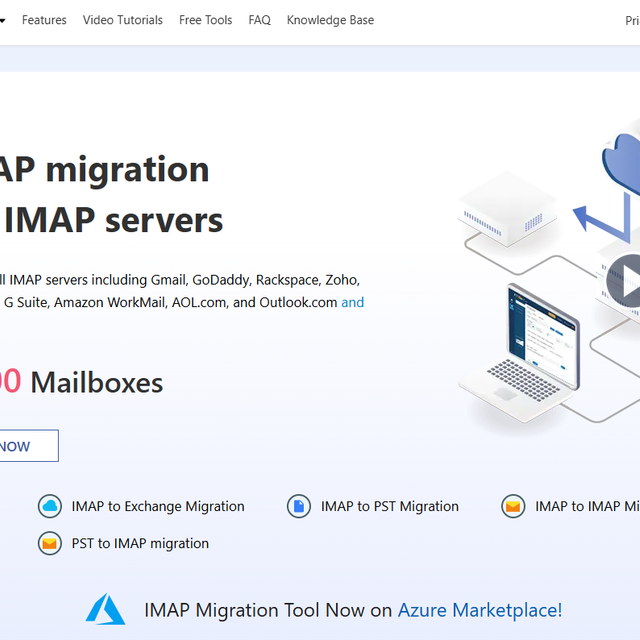Click the envelope icon for PST to IMAP migration
The image size is (640, 640).
(x=50, y=543)
